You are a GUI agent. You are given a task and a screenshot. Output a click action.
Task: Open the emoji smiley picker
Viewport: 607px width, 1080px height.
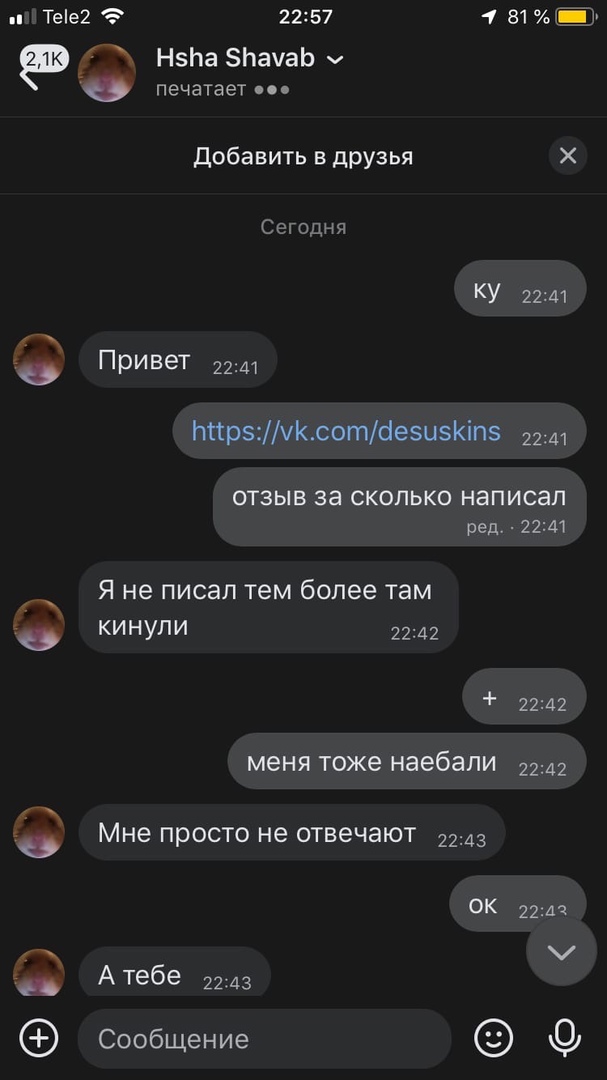494,1037
